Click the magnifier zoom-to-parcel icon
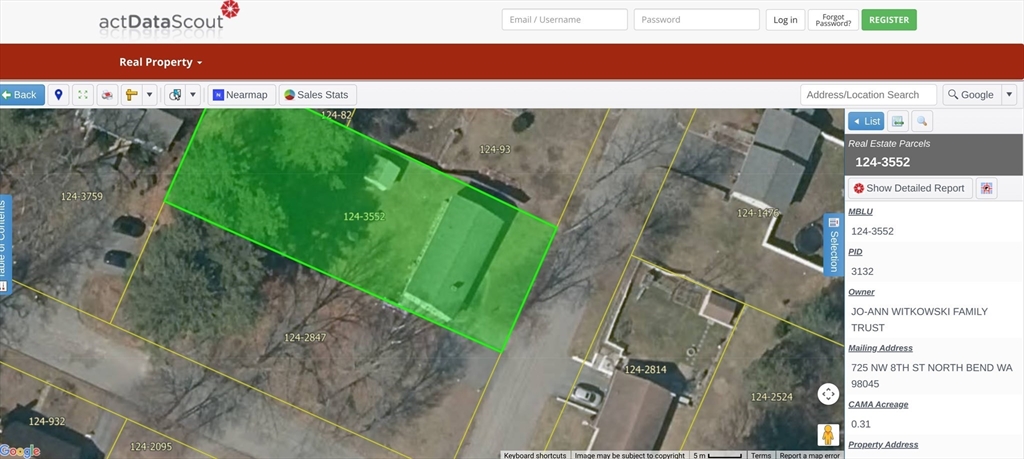Image resolution: width=1024 pixels, height=459 pixels. [922, 121]
